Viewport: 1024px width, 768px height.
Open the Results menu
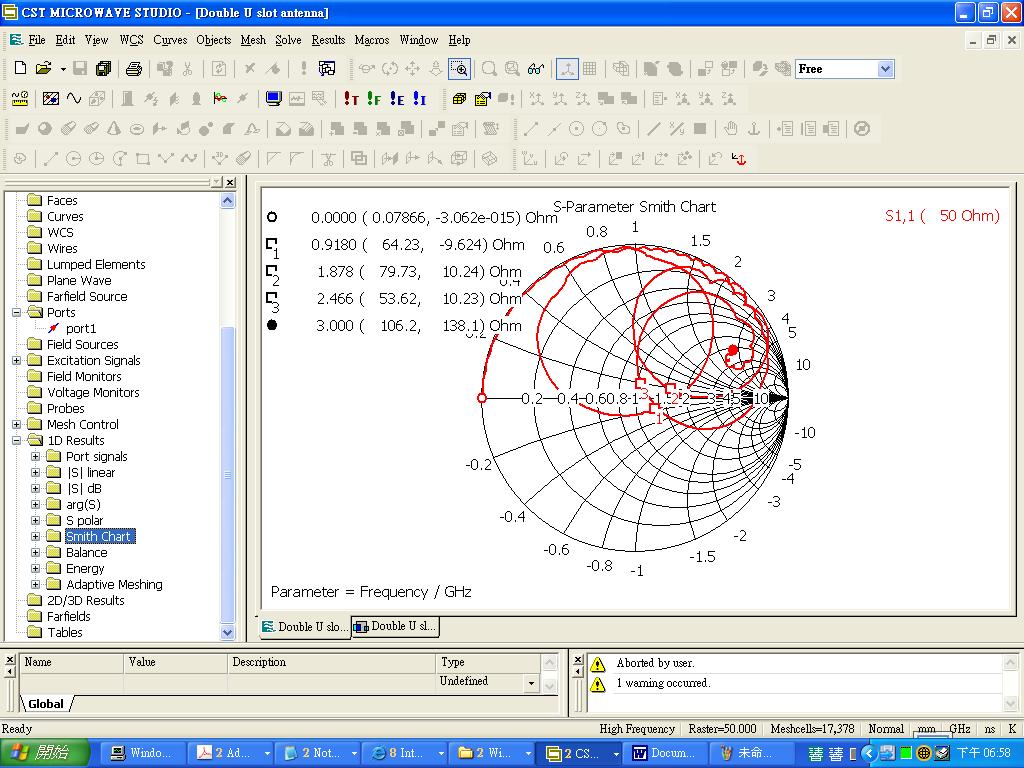pyautogui.click(x=328, y=40)
